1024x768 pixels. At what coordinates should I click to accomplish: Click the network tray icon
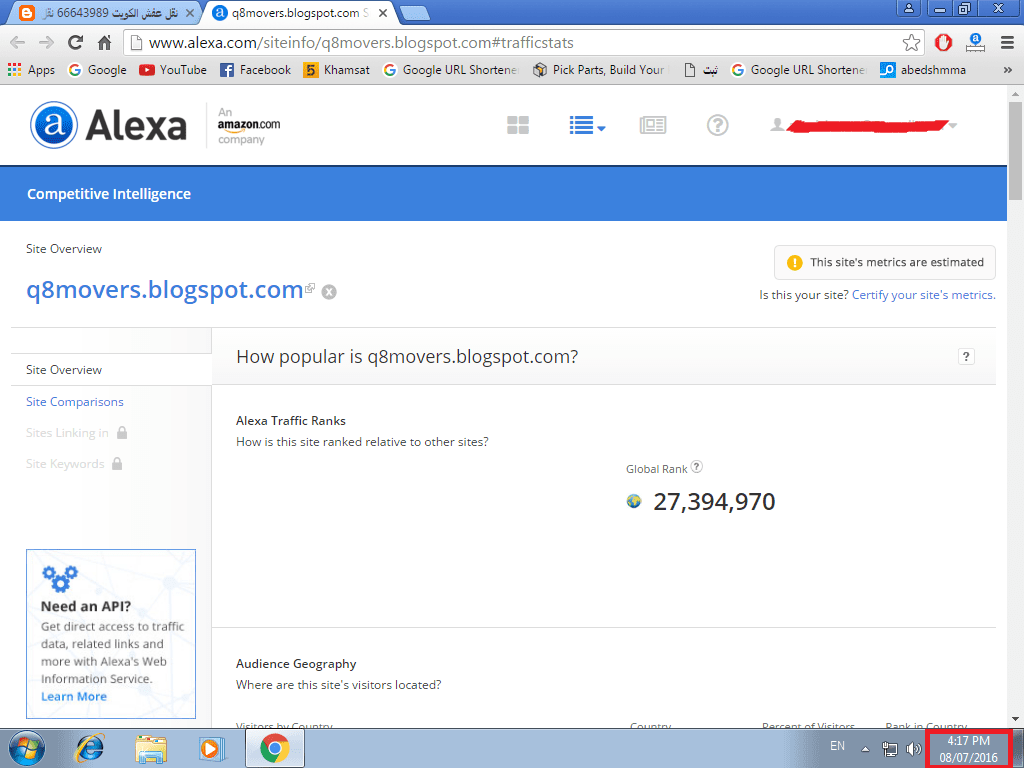[889, 749]
